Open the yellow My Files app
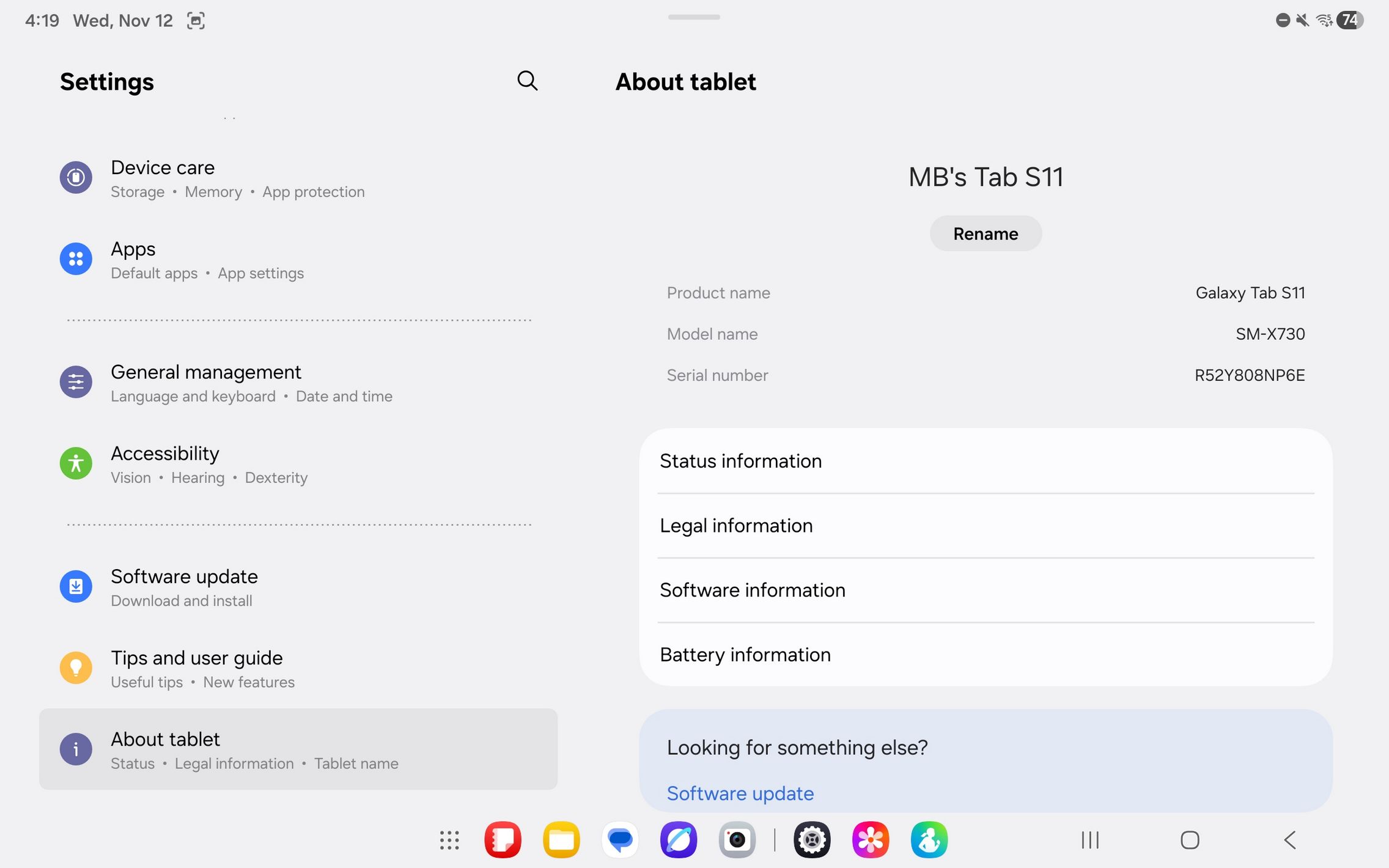The width and height of the screenshot is (1389, 868). pyautogui.click(x=561, y=840)
